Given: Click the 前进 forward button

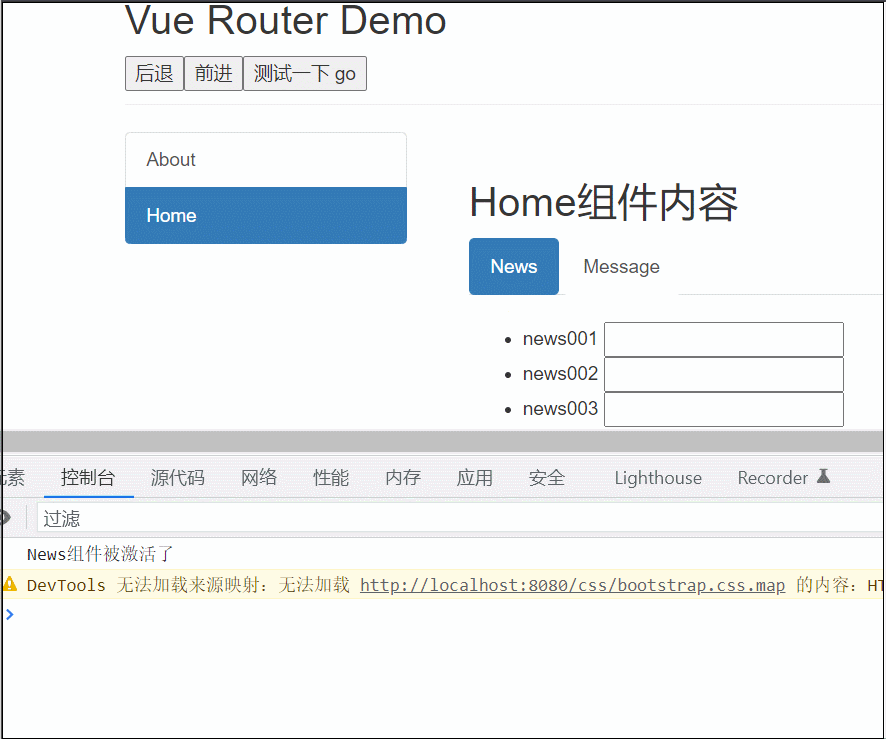Looking at the screenshot, I should [214, 73].
